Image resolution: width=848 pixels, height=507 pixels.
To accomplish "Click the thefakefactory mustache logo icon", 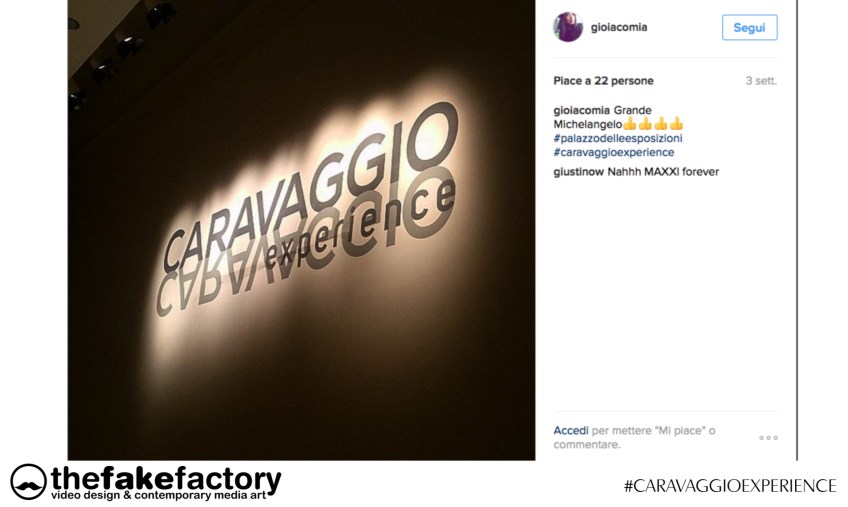I will pos(28,482).
